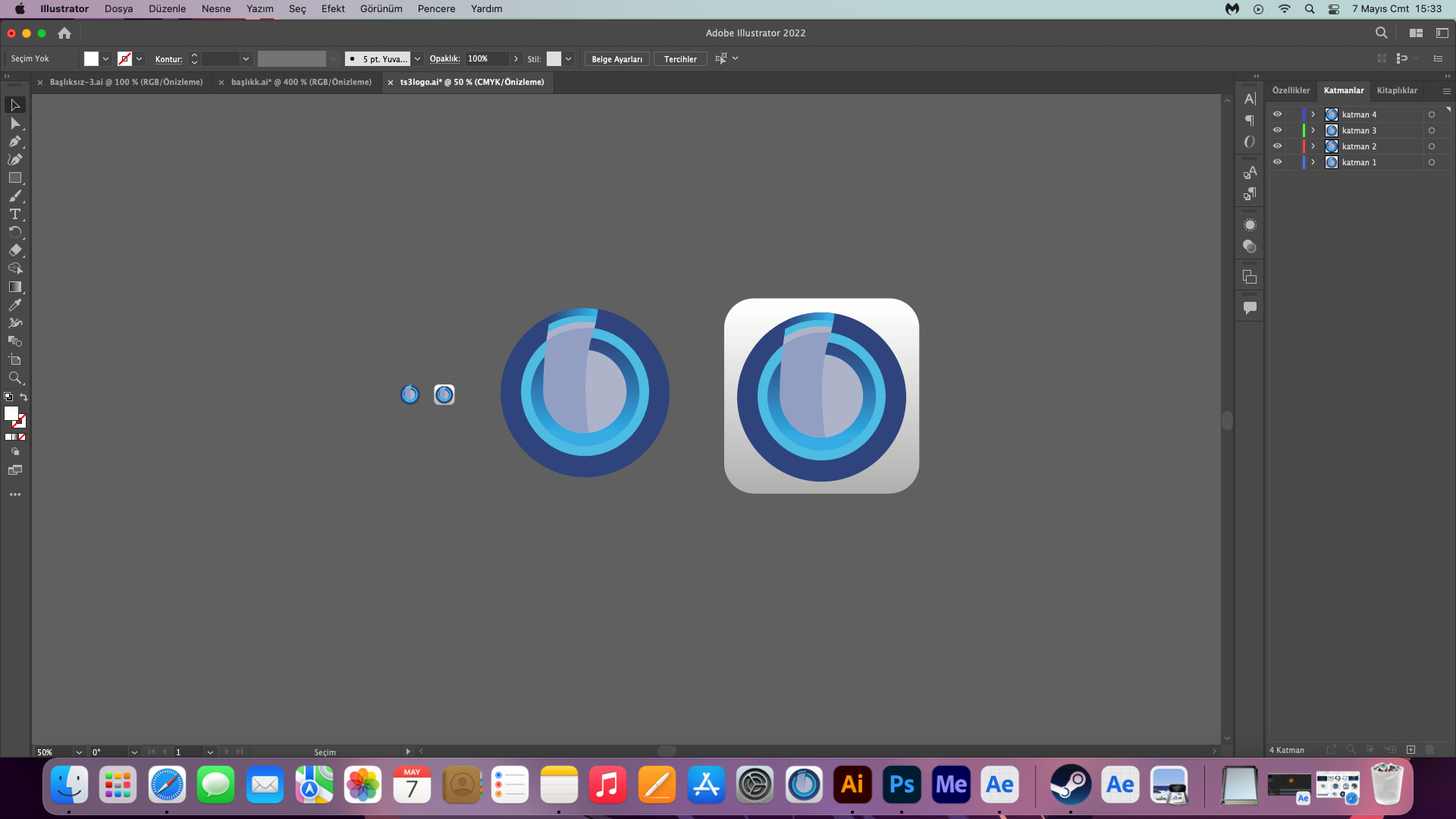Expand katman 2 layer chevron
Image resolution: width=1456 pixels, height=819 pixels.
point(1313,146)
